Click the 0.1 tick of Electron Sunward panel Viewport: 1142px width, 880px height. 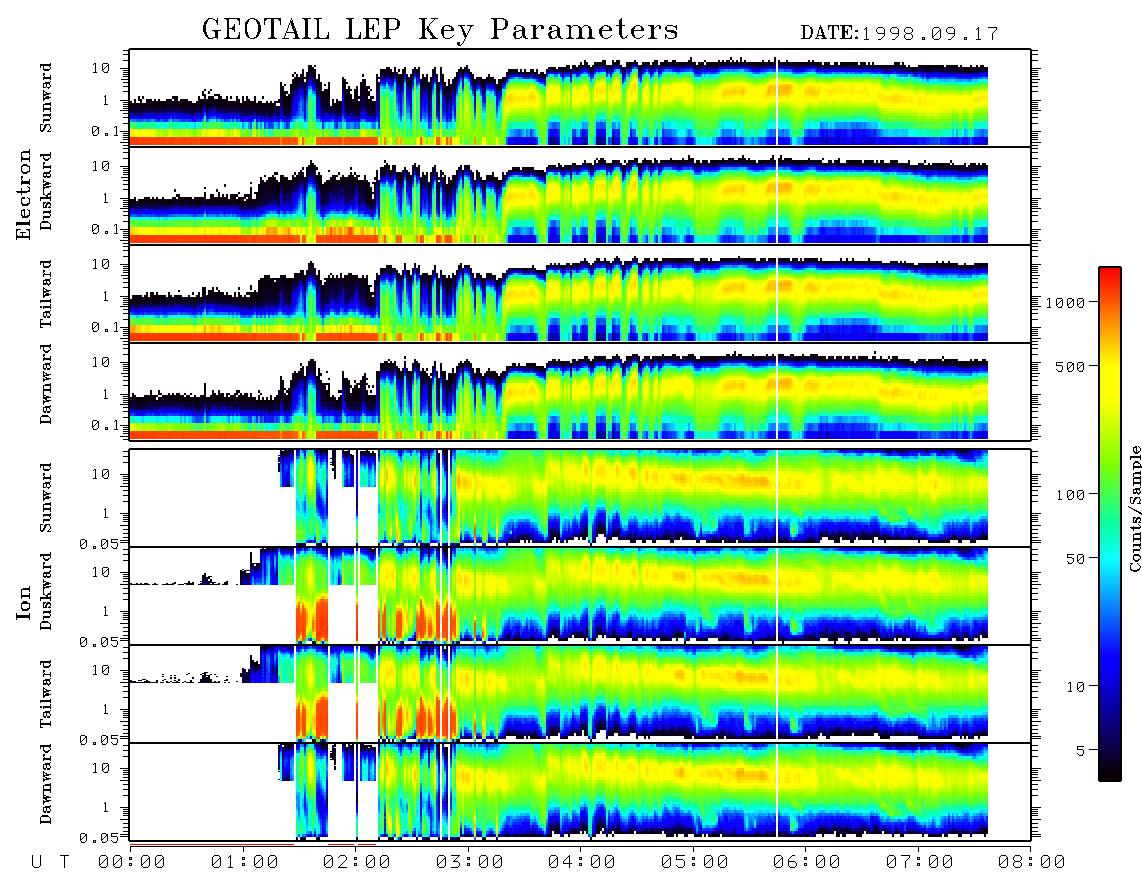pyautogui.click(x=105, y=131)
